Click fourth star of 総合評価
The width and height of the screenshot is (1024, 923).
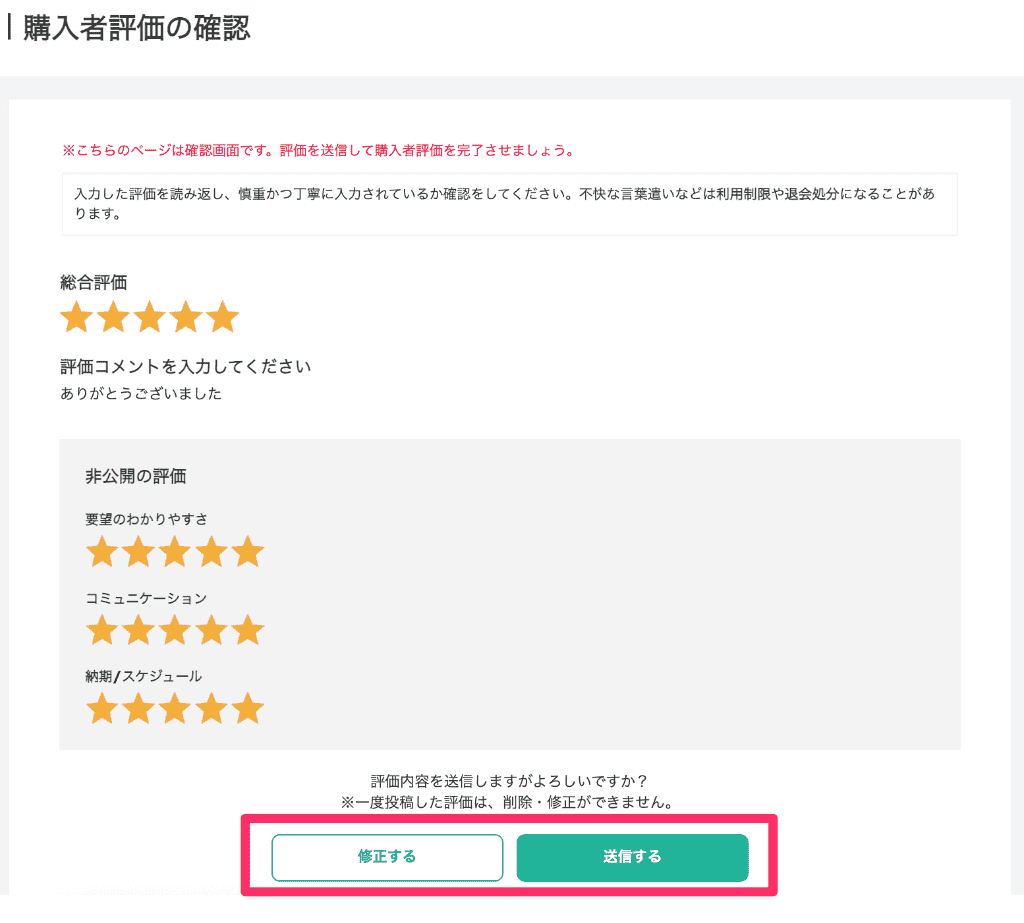tap(187, 318)
